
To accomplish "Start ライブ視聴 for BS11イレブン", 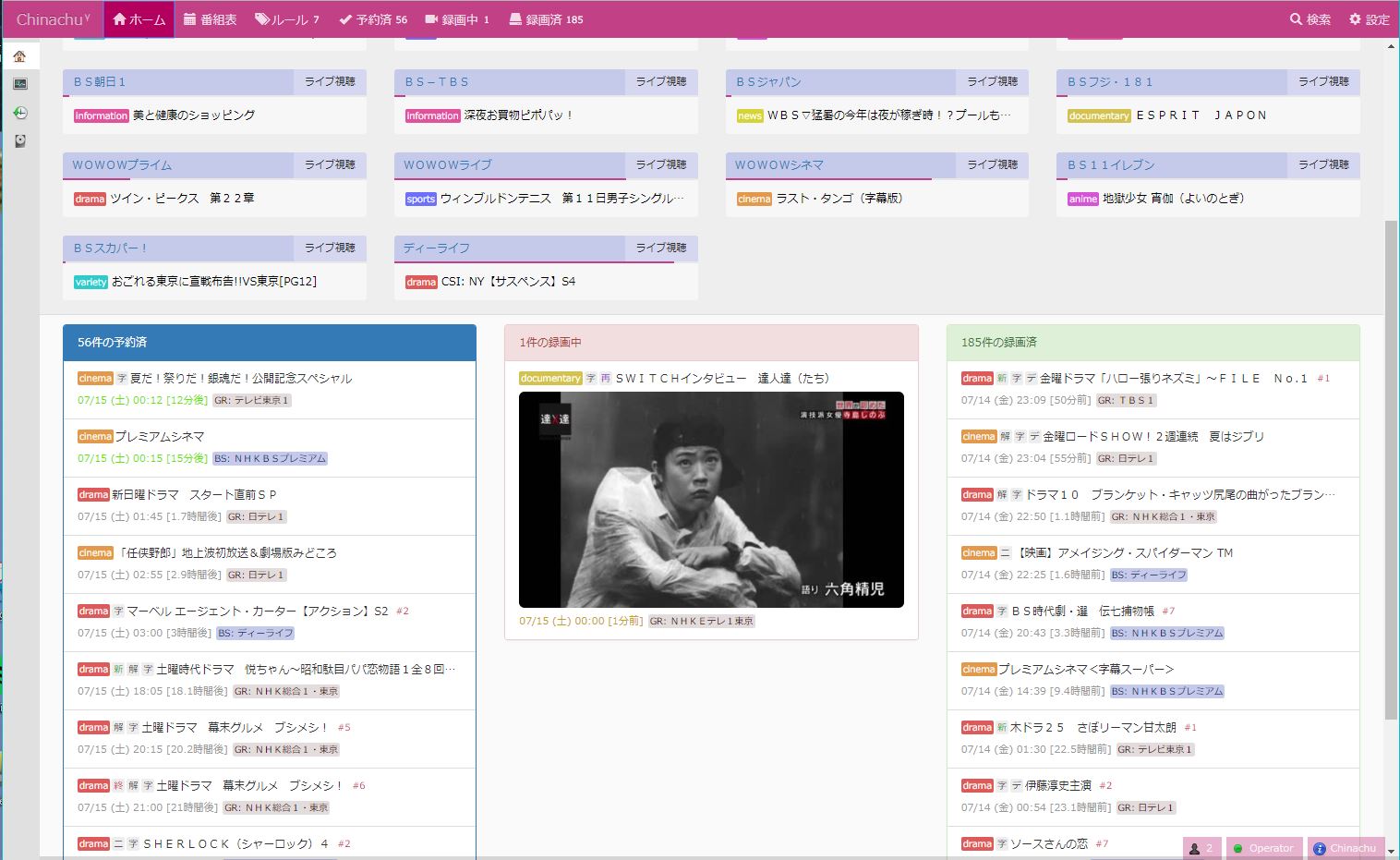I will coord(1324,164).
